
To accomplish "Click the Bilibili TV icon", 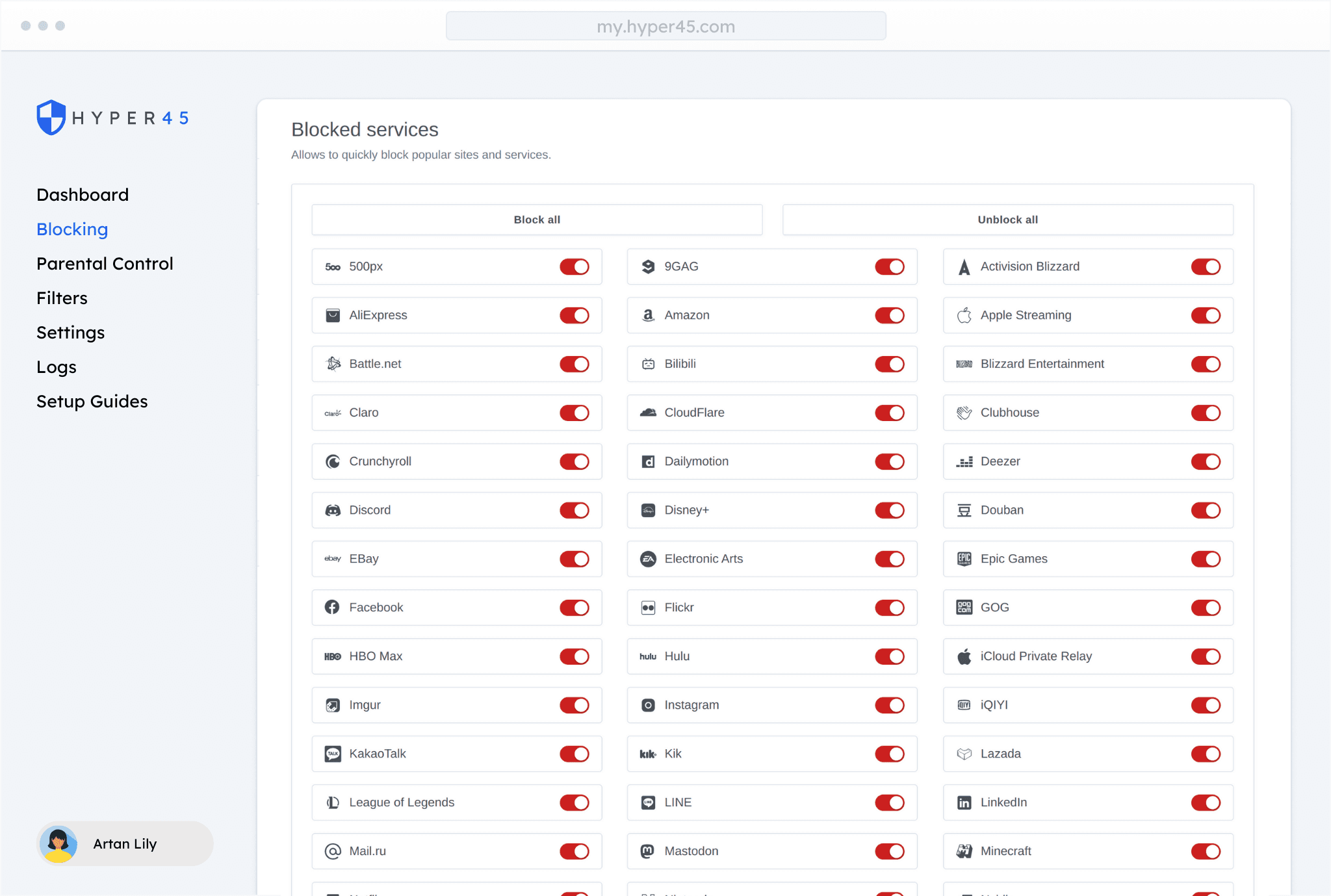I will coord(648,364).
